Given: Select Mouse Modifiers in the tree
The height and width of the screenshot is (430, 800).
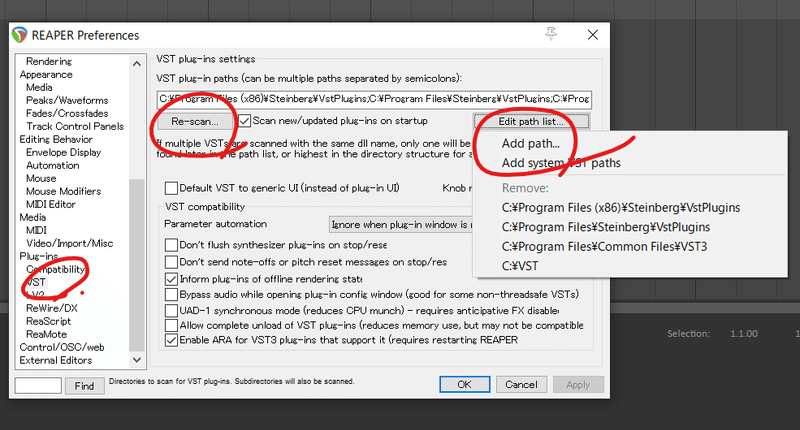Looking at the screenshot, I should pyautogui.click(x=63, y=191).
